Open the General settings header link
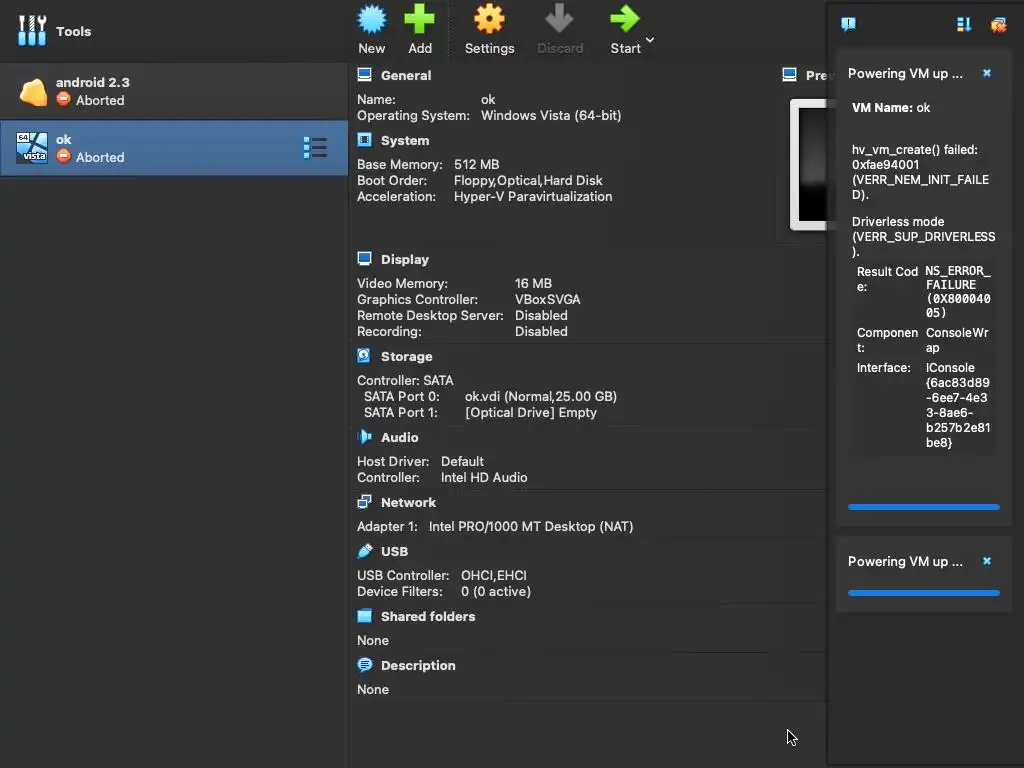 click(x=406, y=75)
